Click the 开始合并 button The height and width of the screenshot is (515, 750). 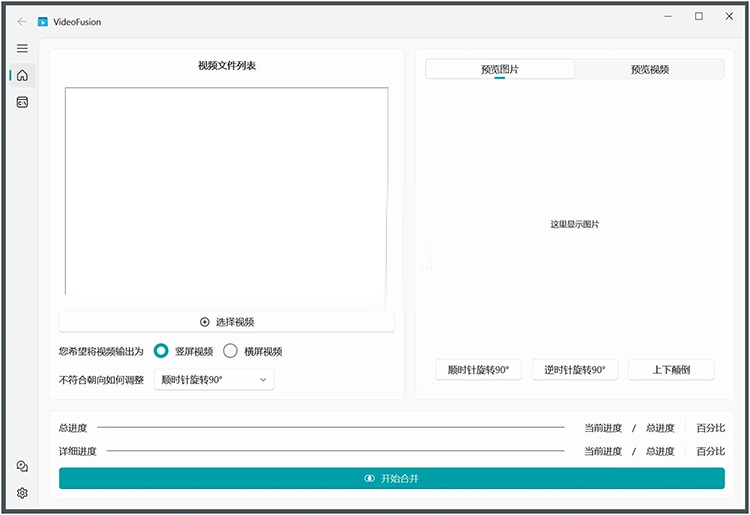(392, 479)
